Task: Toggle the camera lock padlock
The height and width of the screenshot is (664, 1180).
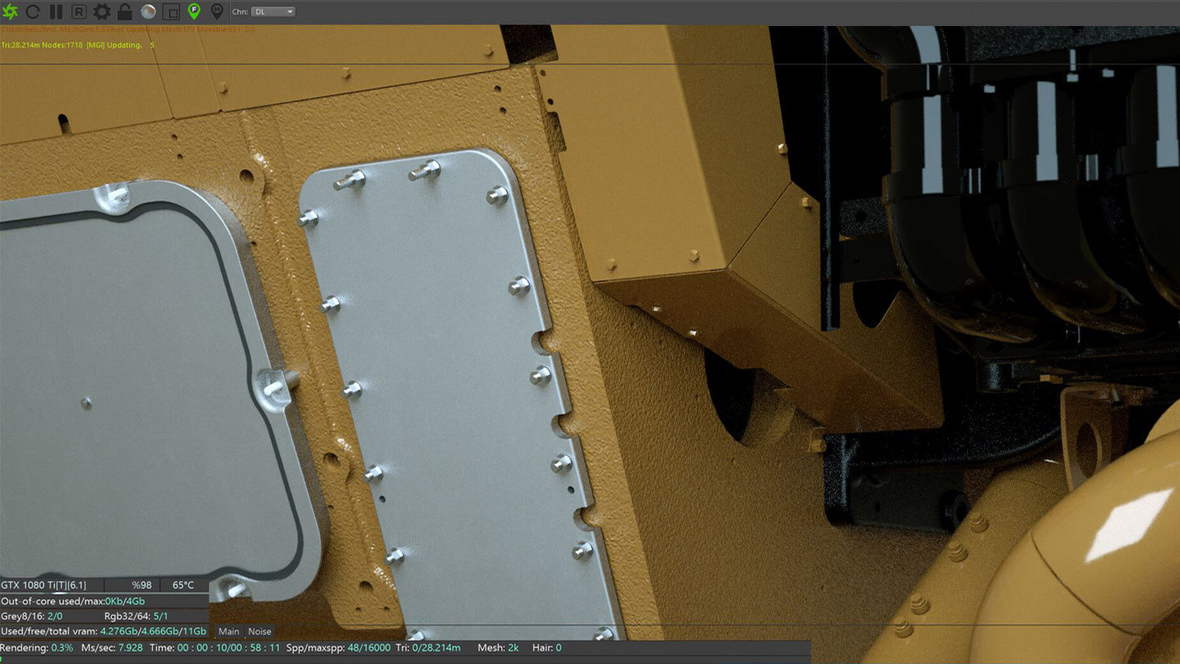Action: tap(124, 12)
